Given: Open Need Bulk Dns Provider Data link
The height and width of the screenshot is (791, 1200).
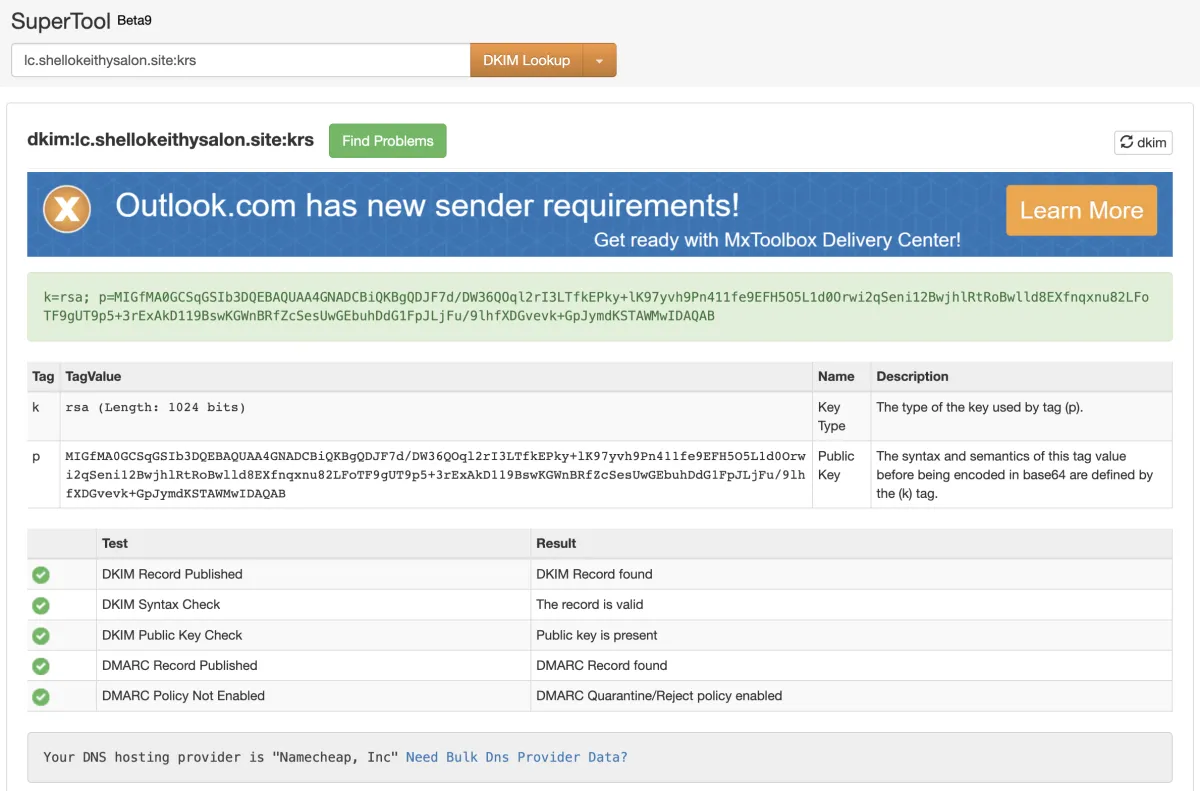Looking at the screenshot, I should pyautogui.click(x=517, y=757).
